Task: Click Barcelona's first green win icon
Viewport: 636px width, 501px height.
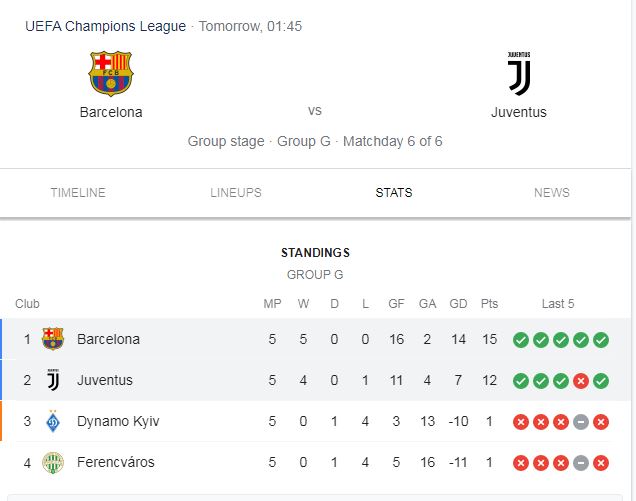Action: (x=521, y=340)
